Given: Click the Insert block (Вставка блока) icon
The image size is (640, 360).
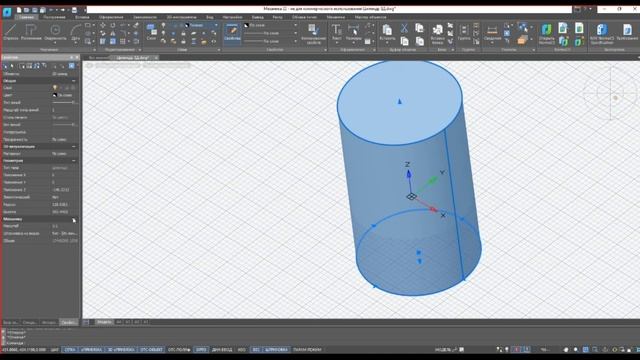Looking at the screenshot, I should click(438, 33).
